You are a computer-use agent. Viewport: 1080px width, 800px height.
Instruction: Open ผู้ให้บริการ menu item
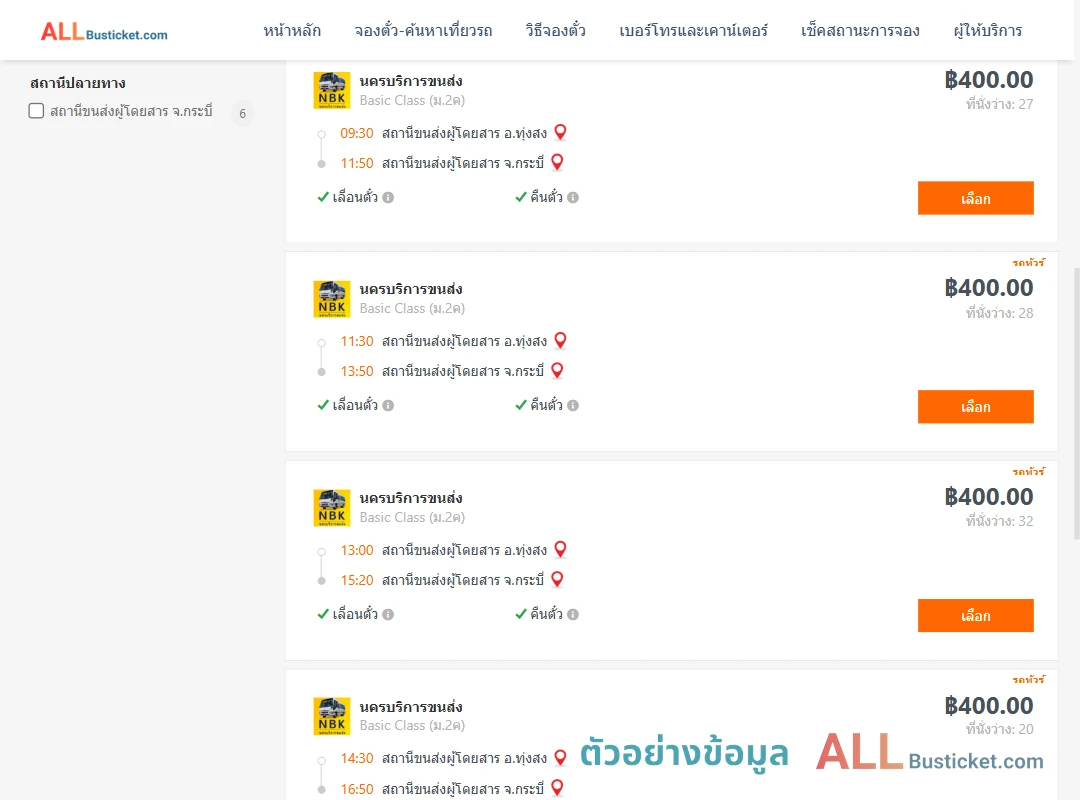tap(987, 31)
